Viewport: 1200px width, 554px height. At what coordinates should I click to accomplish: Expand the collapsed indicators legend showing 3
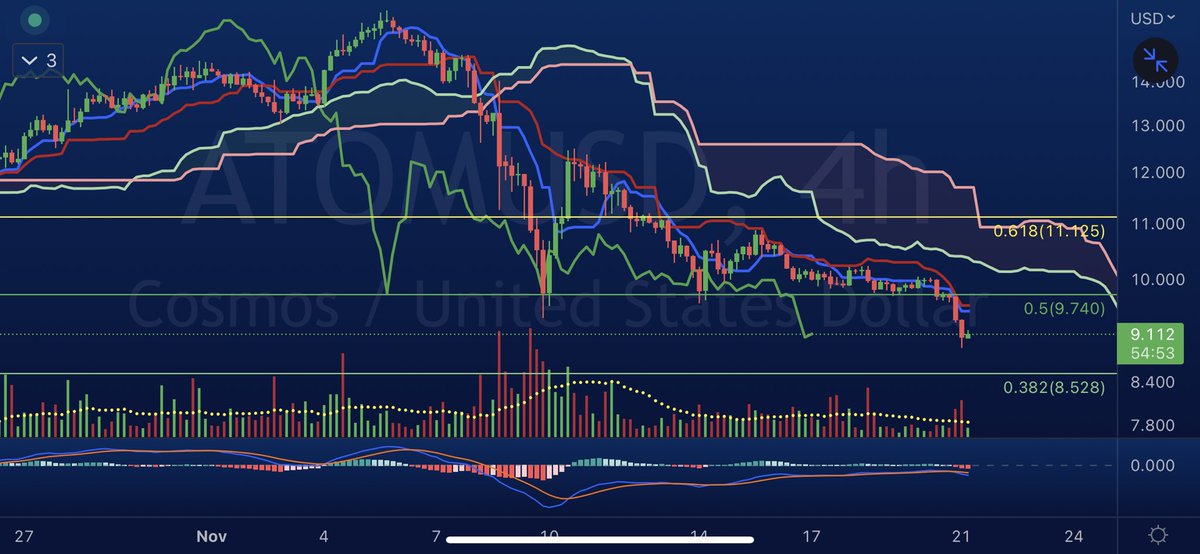click(x=39, y=61)
